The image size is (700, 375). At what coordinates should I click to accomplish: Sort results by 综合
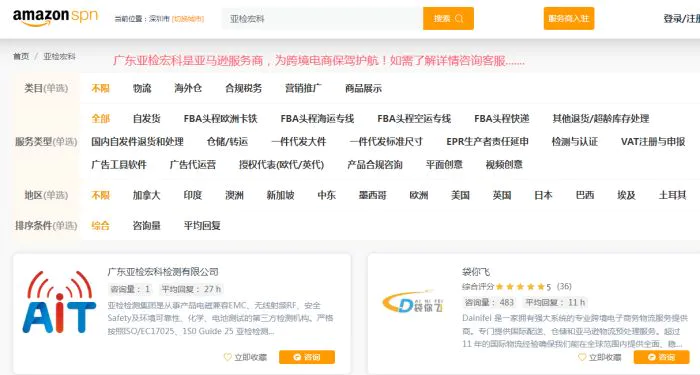(100, 226)
